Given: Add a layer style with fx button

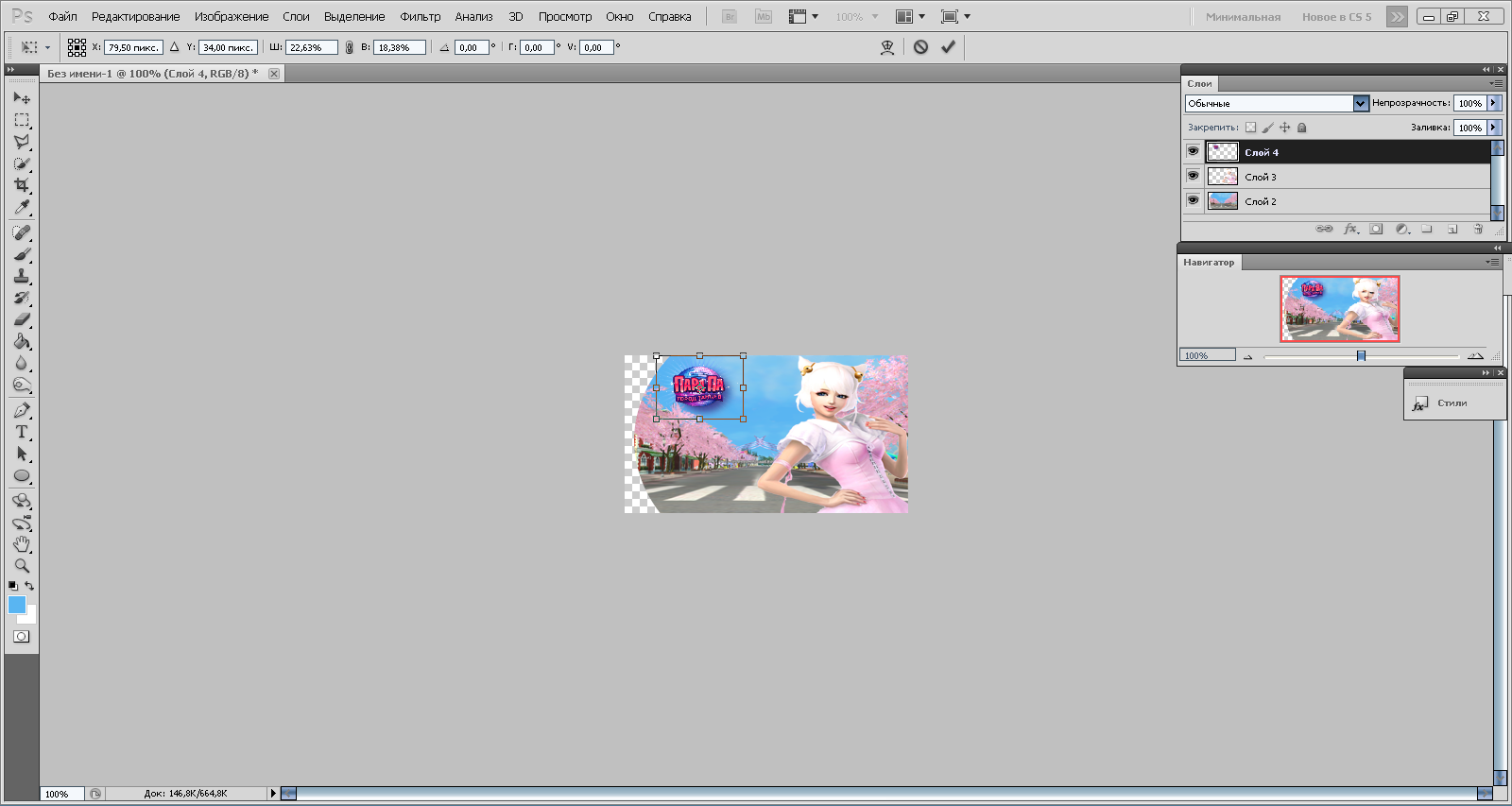Looking at the screenshot, I should [x=1351, y=229].
